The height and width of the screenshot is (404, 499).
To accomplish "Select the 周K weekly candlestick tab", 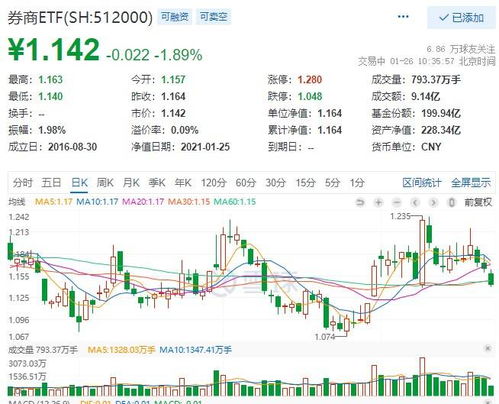I will [105, 183].
